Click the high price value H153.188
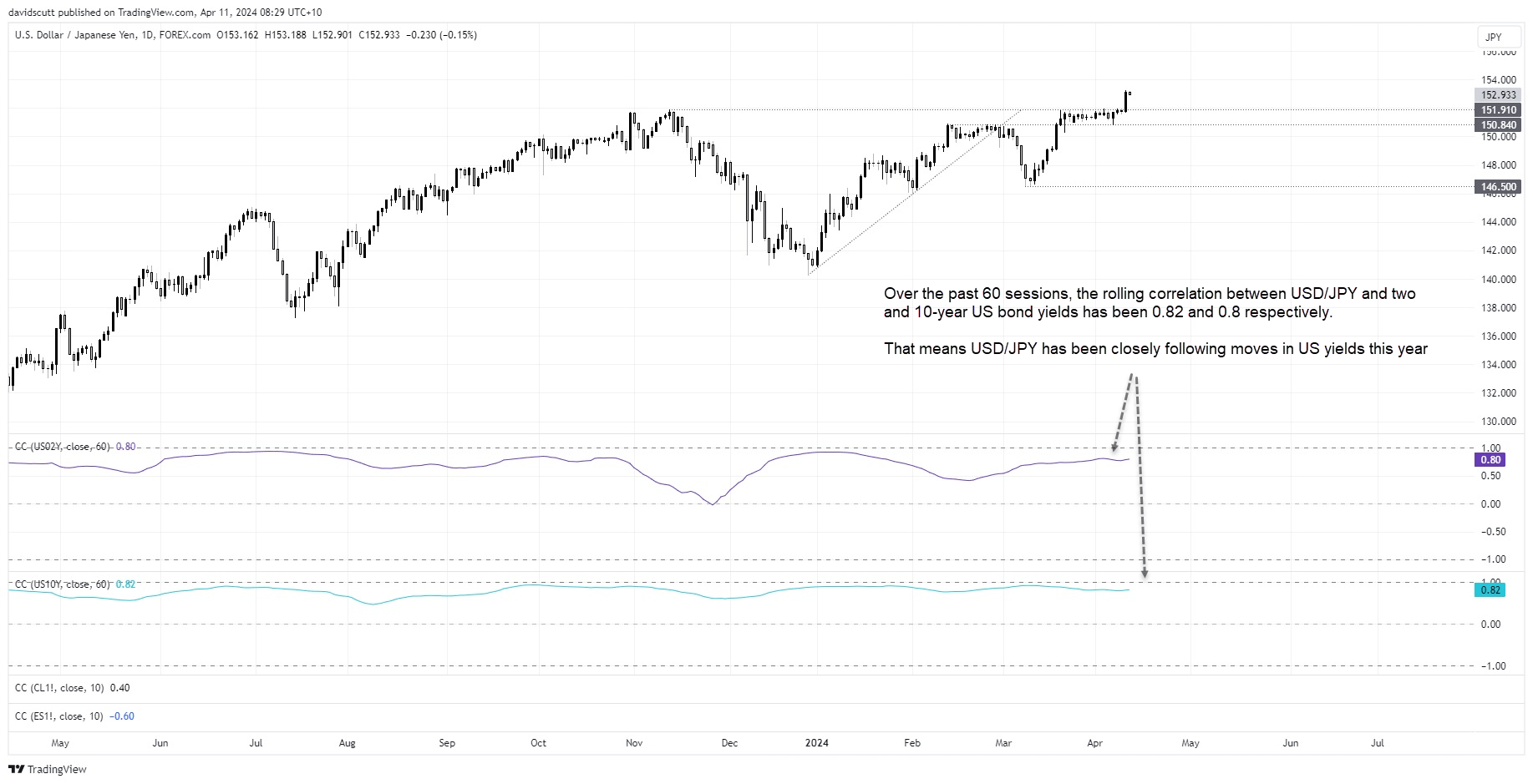The image size is (1533, 784). 286,35
